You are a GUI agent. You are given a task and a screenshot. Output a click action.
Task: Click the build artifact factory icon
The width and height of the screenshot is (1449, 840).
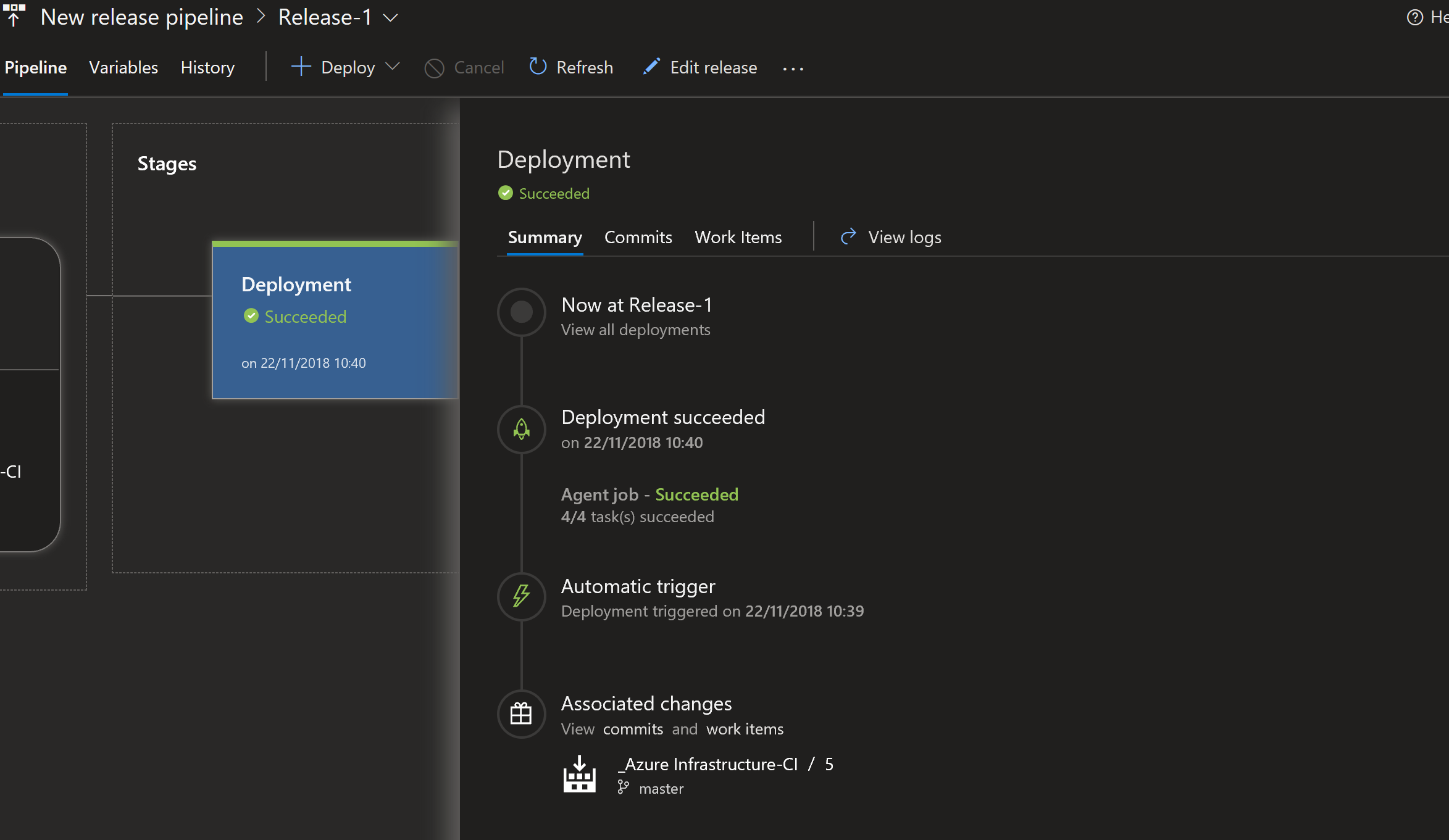[579, 774]
